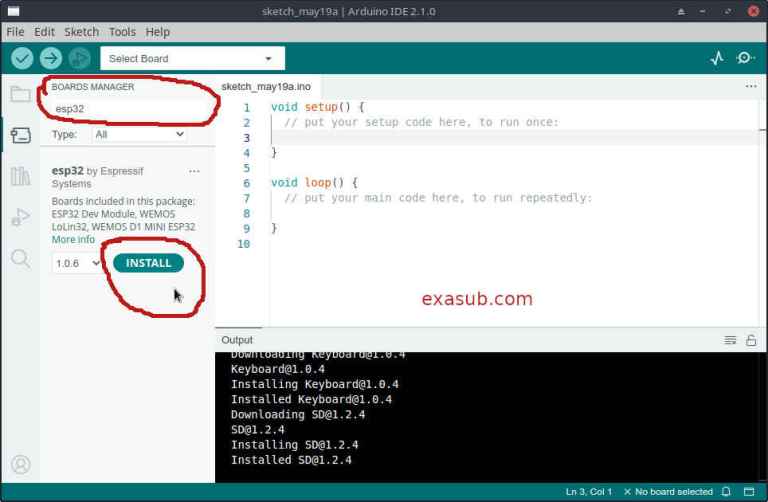Viewport: 768px width, 502px height.
Task: Click keep-above arrow in title bar
Action: point(681,11)
